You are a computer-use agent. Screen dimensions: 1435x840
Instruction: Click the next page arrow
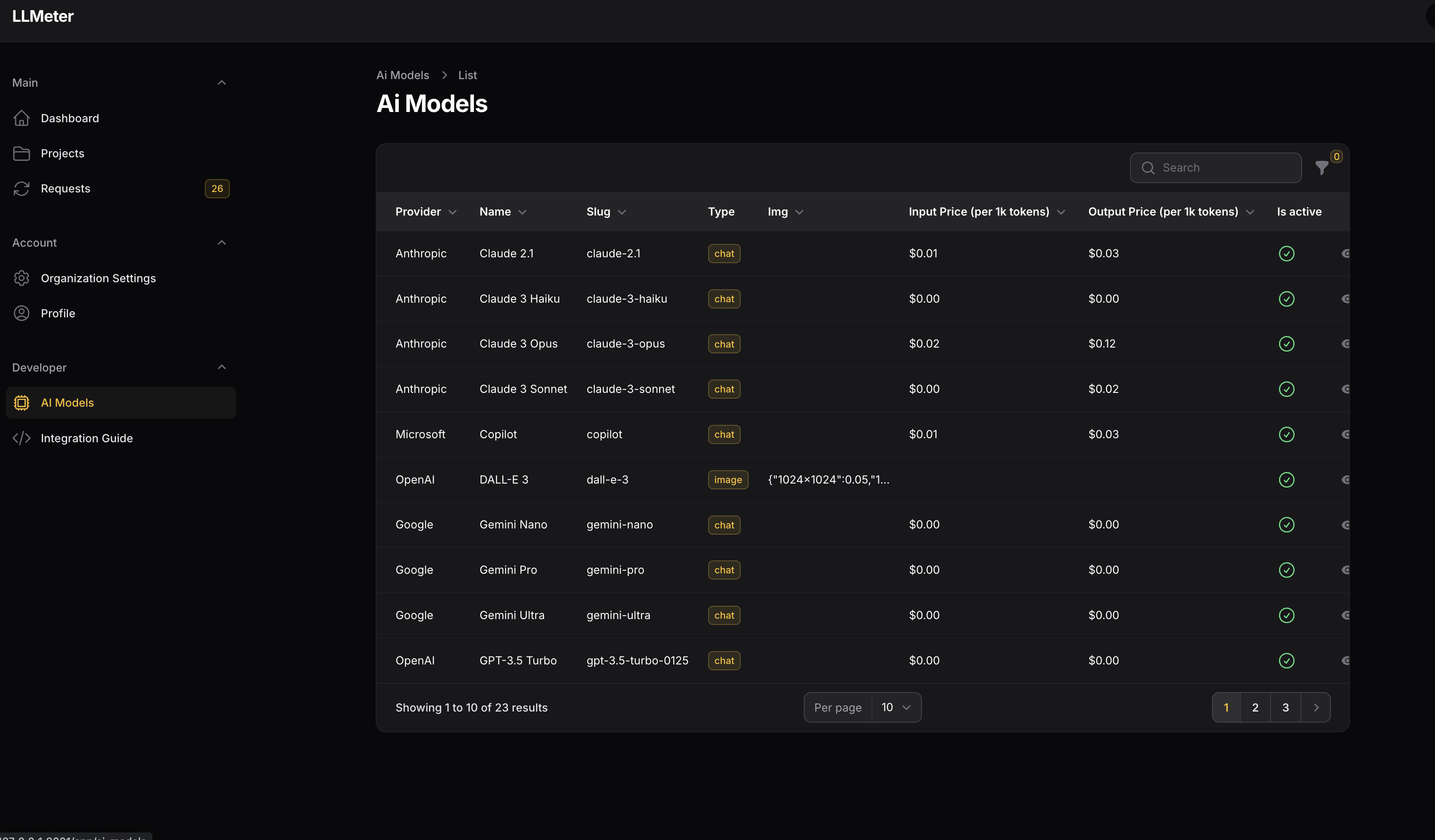coord(1316,707)
